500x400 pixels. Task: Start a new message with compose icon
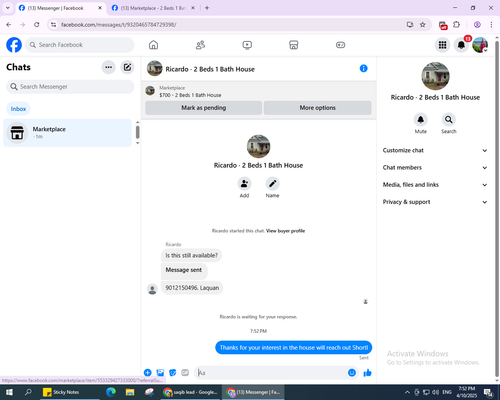(x=127, y=67)
